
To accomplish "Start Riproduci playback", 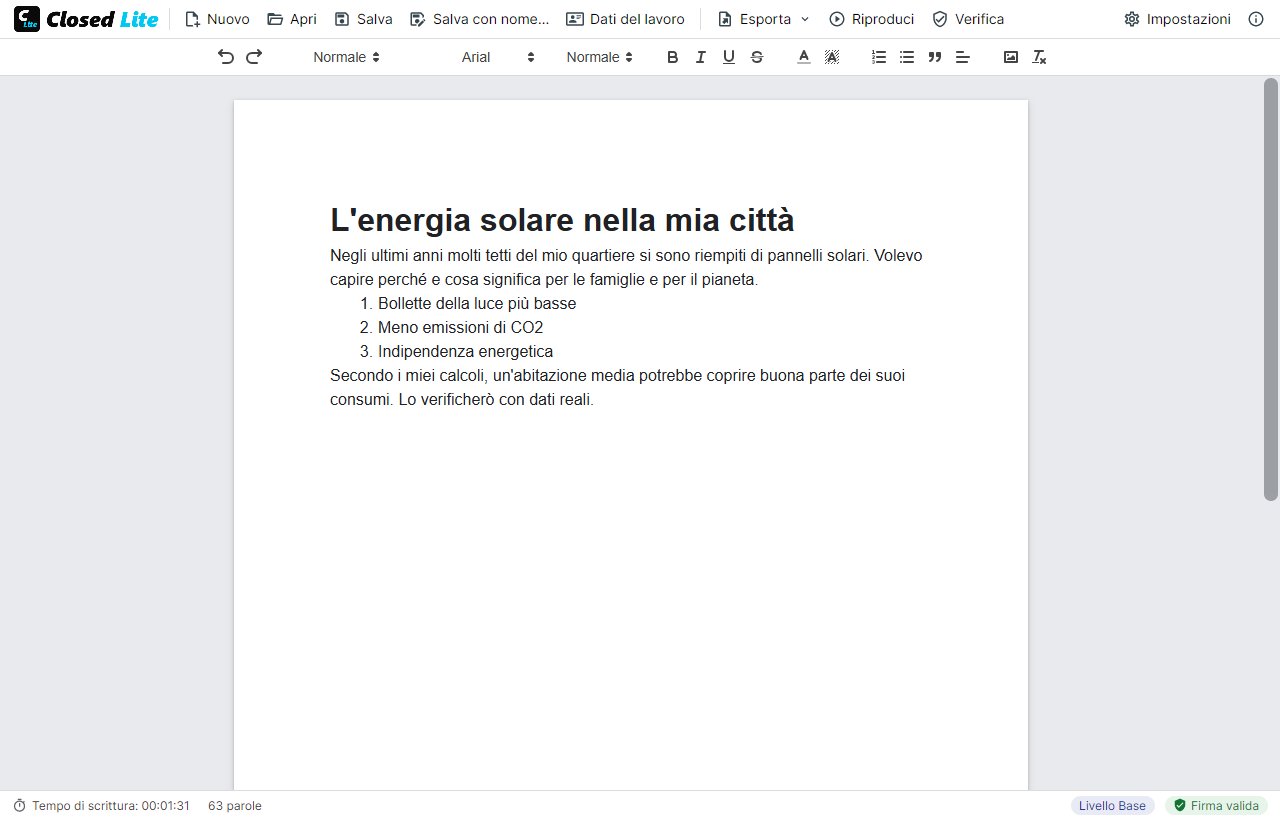I will (x=871, y=19).
